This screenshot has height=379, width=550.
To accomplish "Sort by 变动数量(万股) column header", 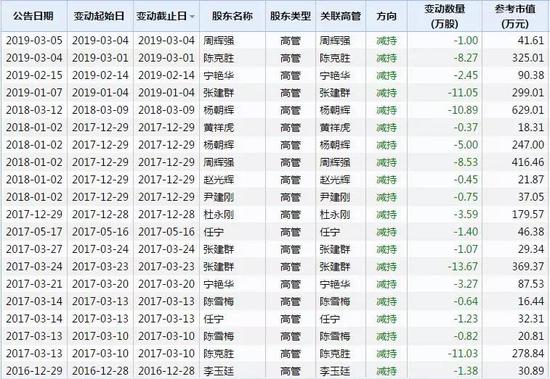I will coord(445,16).
